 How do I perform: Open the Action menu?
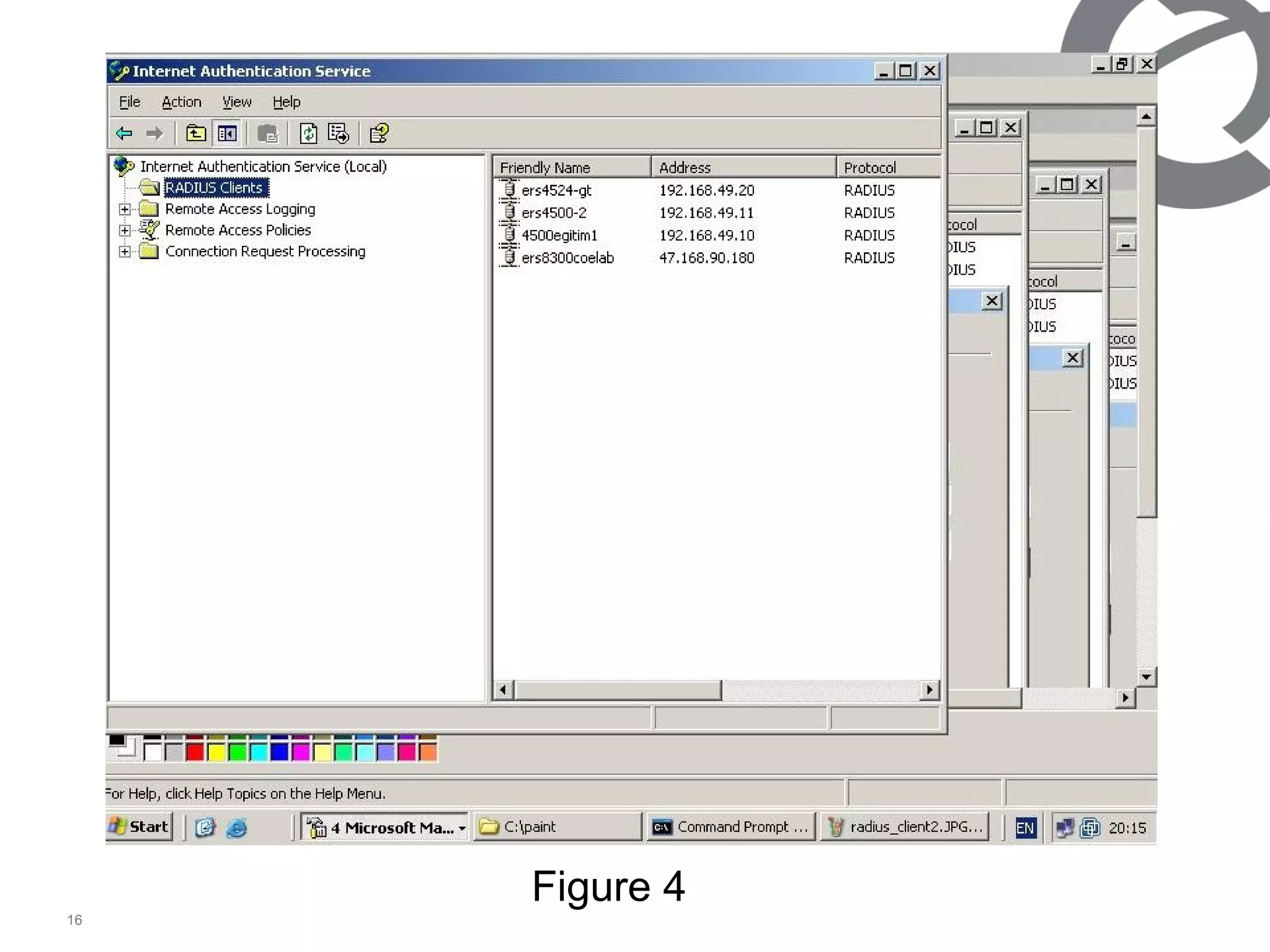coord(181,102)
